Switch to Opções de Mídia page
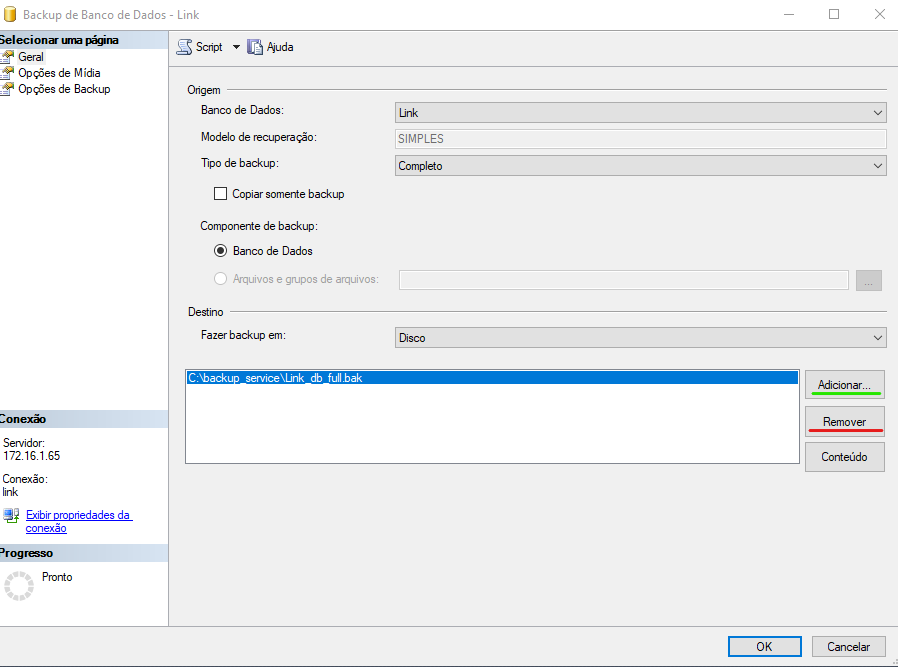The width and height of the screenshot is (898, 667). pyautogui.click(x=59, y=73)
